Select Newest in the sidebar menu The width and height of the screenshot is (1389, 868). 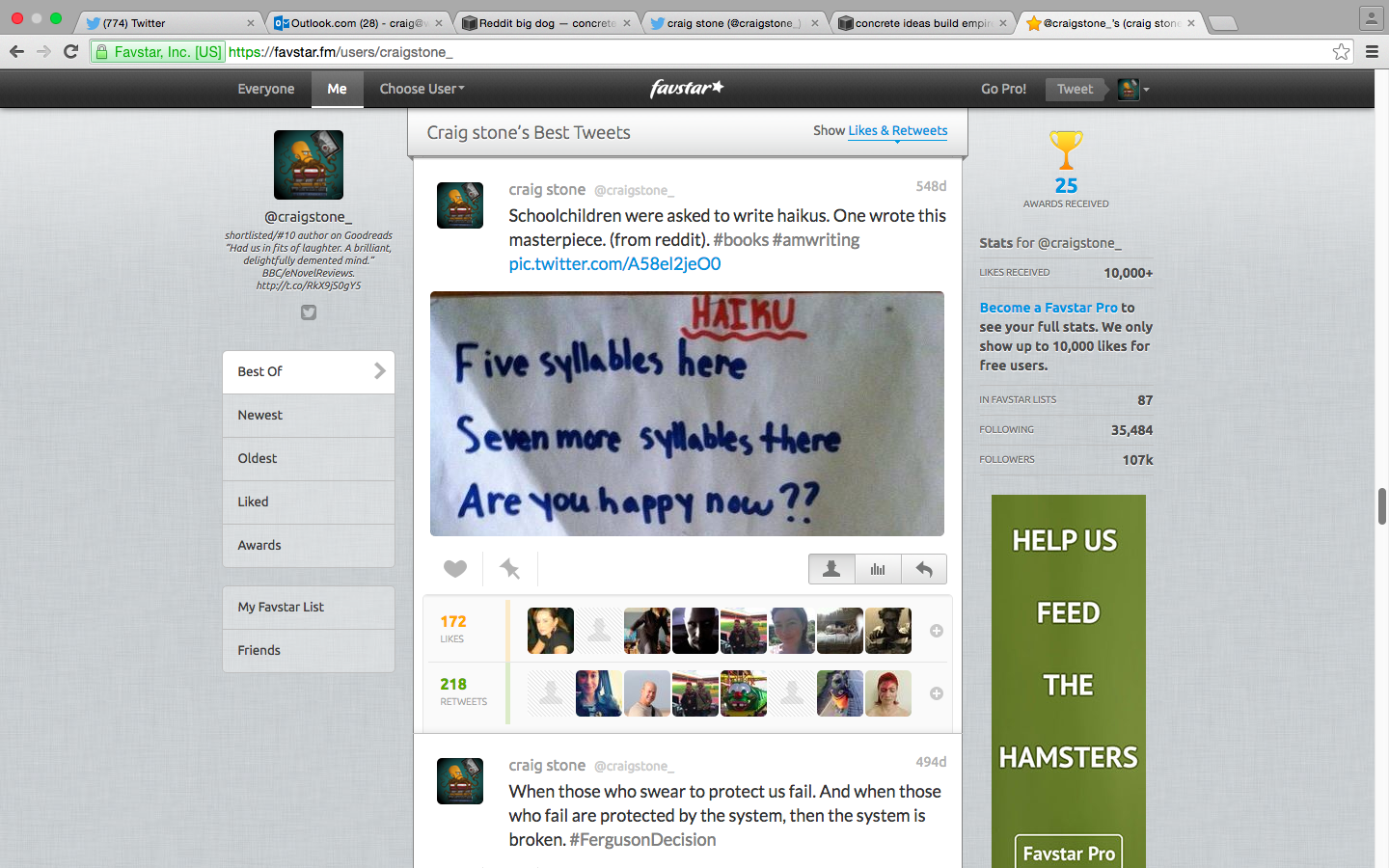[x=309, y=415]
